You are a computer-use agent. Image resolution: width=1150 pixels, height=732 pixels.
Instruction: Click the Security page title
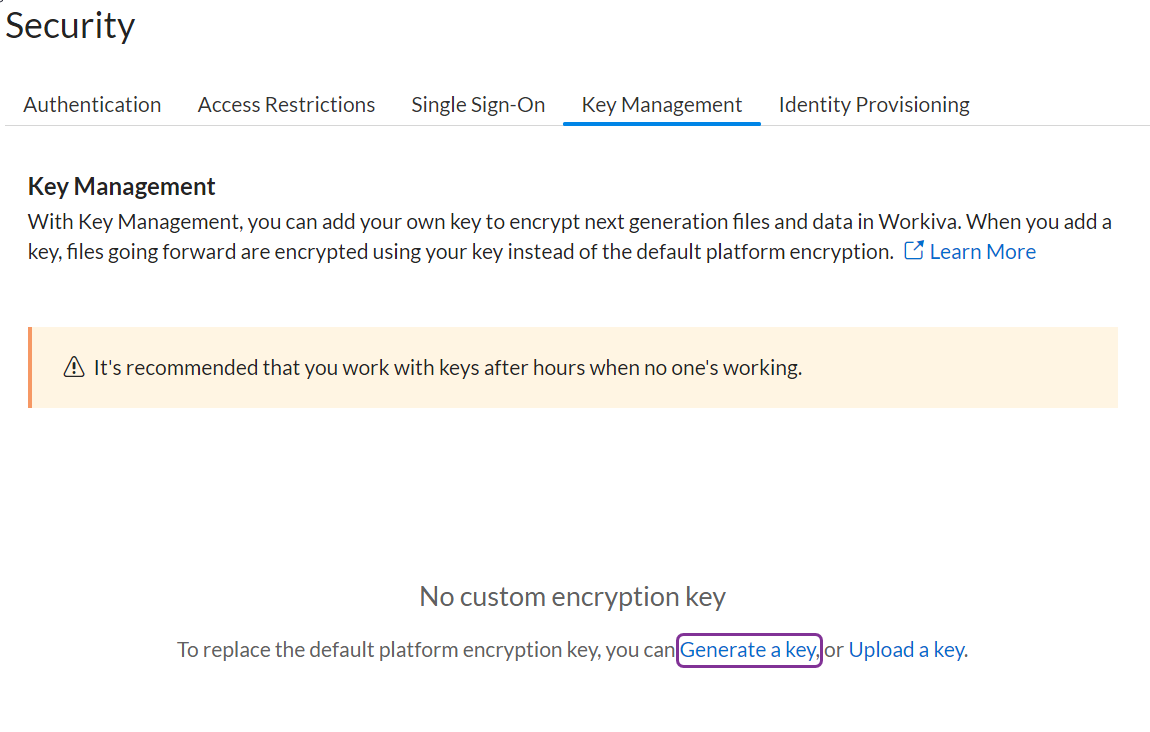pos(70,26)
